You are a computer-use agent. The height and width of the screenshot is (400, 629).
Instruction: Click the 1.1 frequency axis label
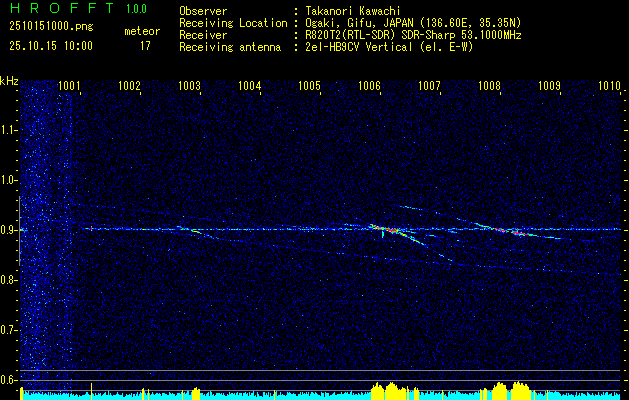[x=8, y=130]
